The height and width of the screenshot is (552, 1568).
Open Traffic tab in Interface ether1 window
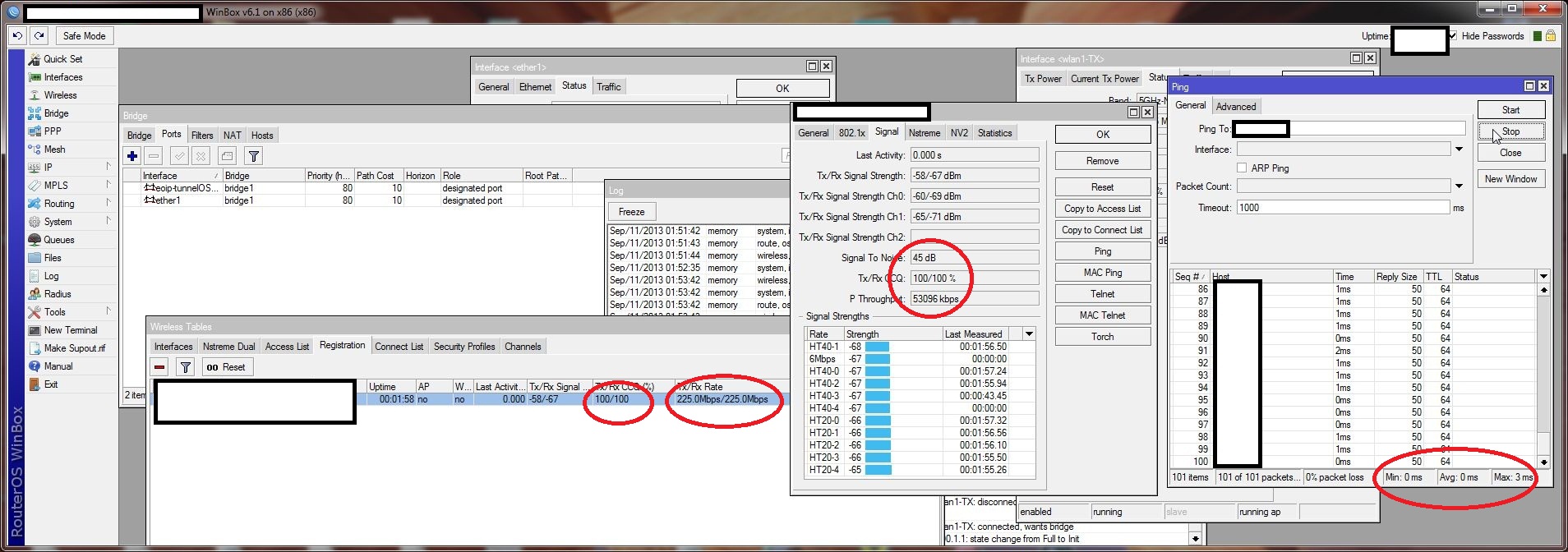click(x=609, y=87)
